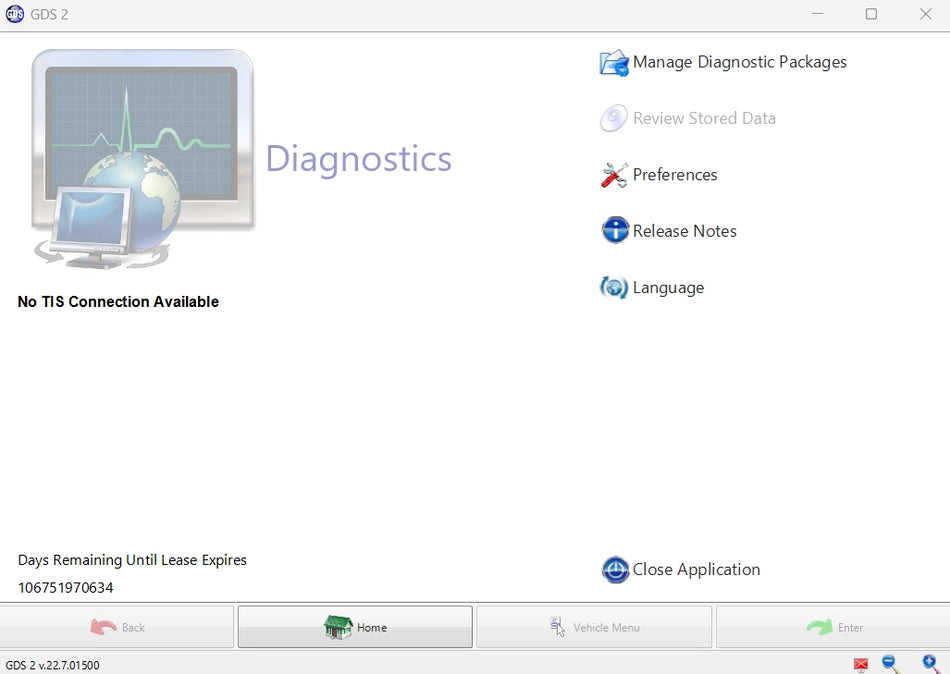Click the No TIS Connection Available message

click(x=118, y=302)
